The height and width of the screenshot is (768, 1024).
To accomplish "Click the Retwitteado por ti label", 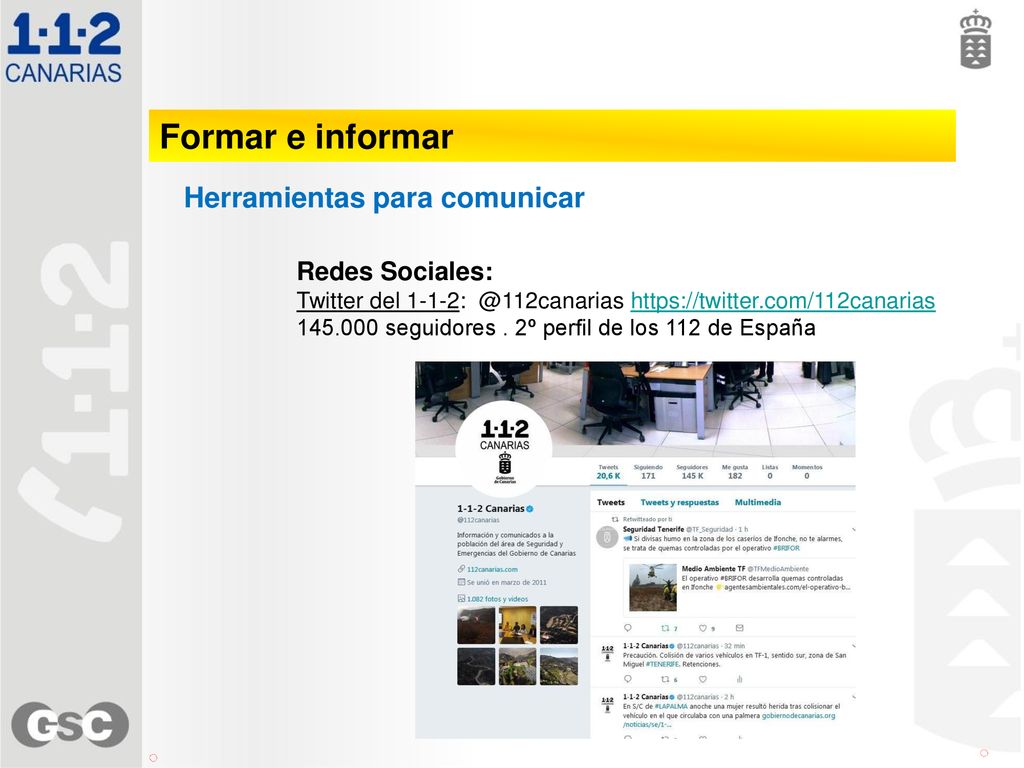I will (647, 519).
